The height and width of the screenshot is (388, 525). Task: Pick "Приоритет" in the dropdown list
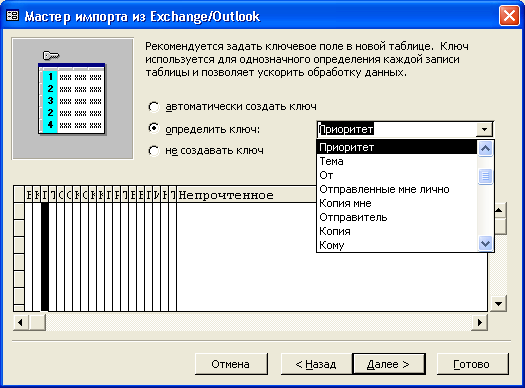point(397,147)
